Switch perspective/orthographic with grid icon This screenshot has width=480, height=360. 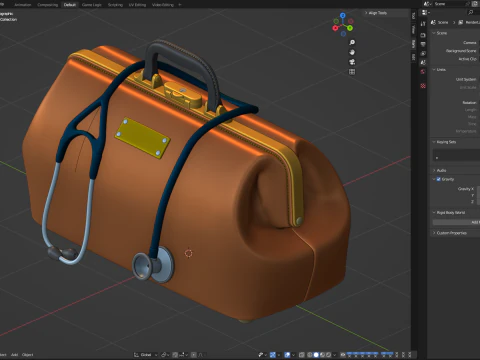click(x=352, y=72)
